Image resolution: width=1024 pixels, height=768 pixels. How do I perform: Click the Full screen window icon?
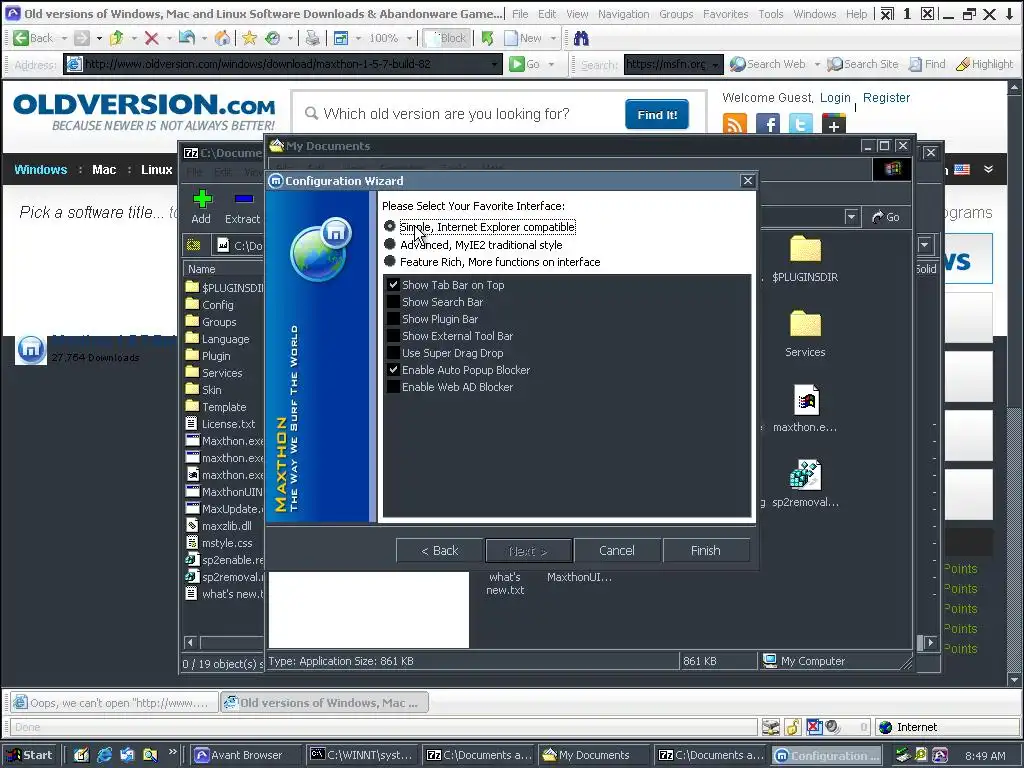click(x=341, y=38)
